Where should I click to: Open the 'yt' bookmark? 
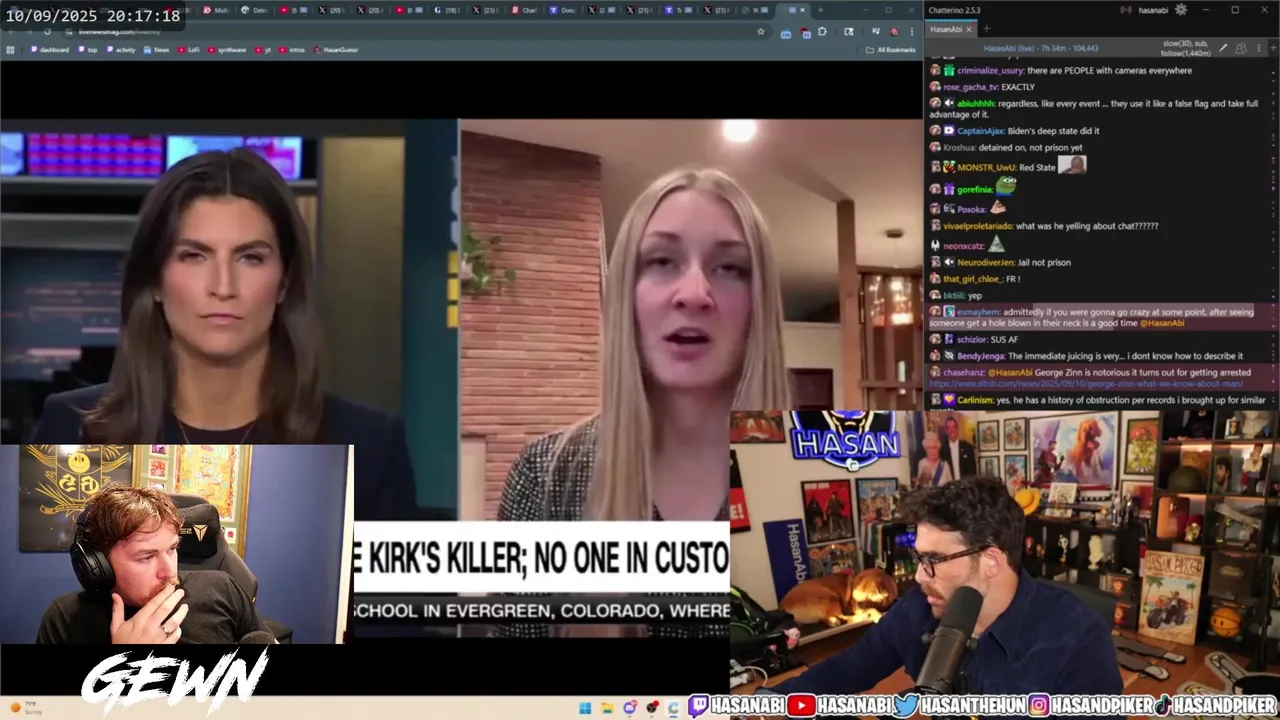point(262,50)
